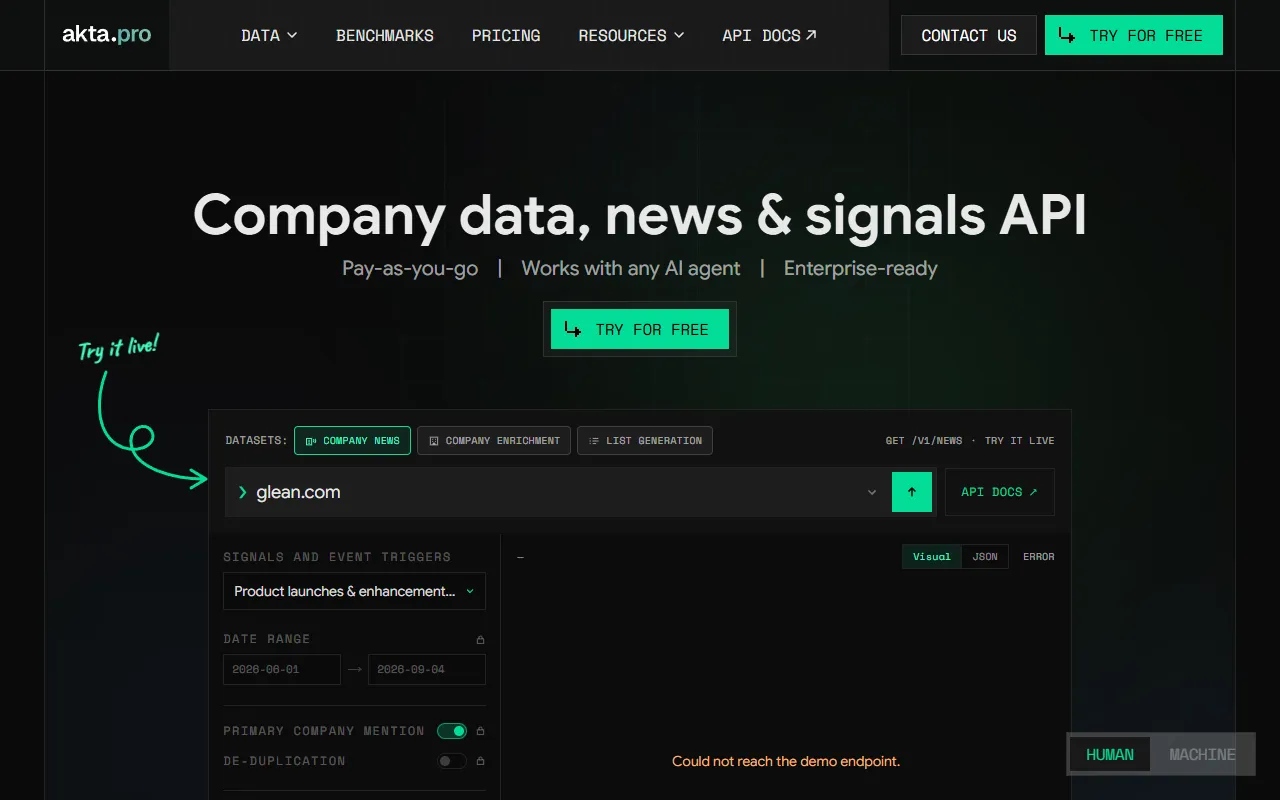Open the Pricing page
Image resolution: width=1280 pixels, height=800 pixels.
(x=506, y=35)
